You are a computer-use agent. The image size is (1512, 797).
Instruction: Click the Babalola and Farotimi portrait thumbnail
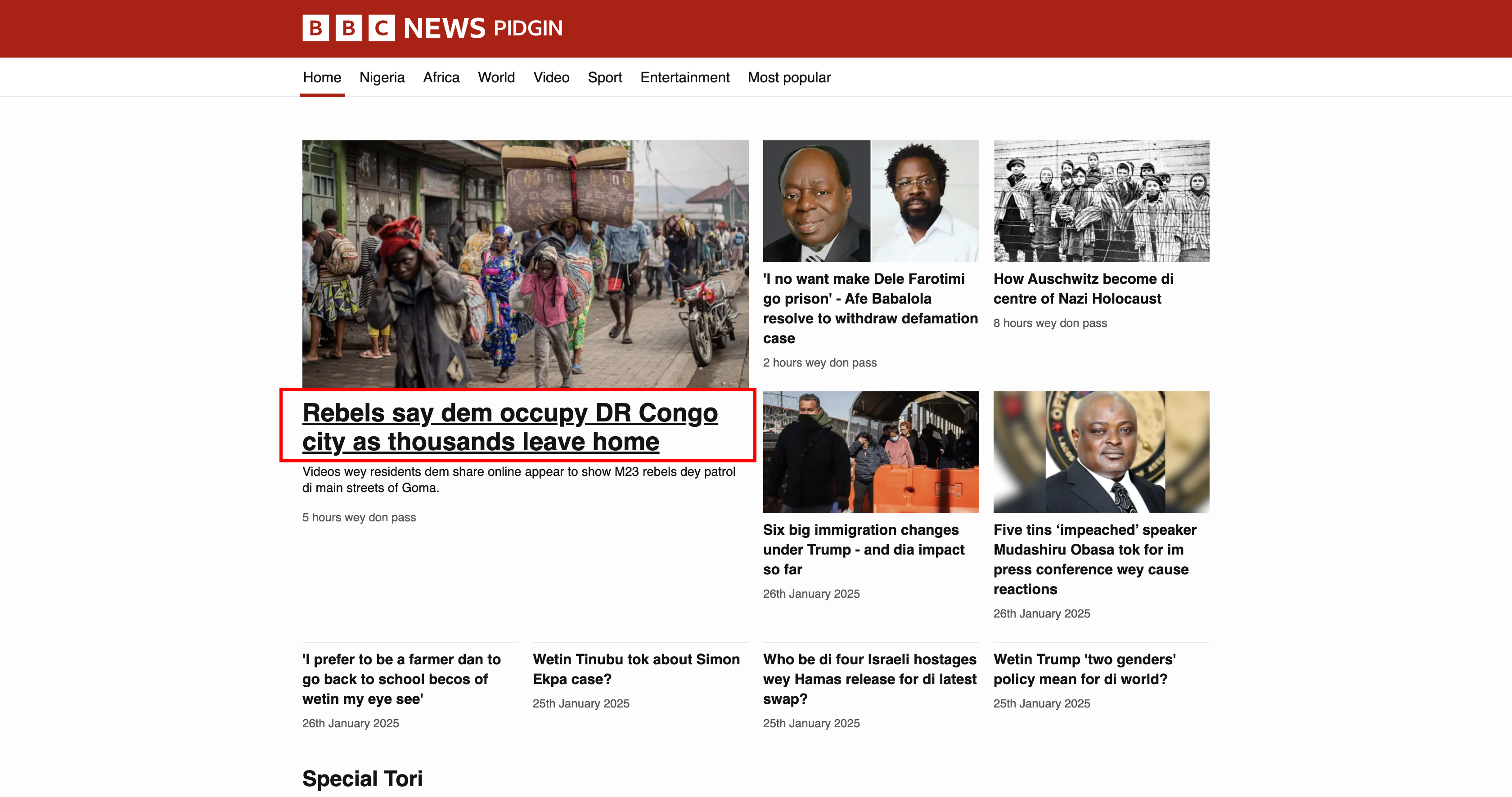(870, 201)
